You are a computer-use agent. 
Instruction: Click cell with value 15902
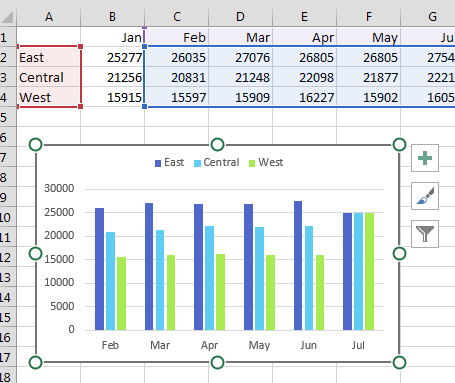tap(368, 97)
